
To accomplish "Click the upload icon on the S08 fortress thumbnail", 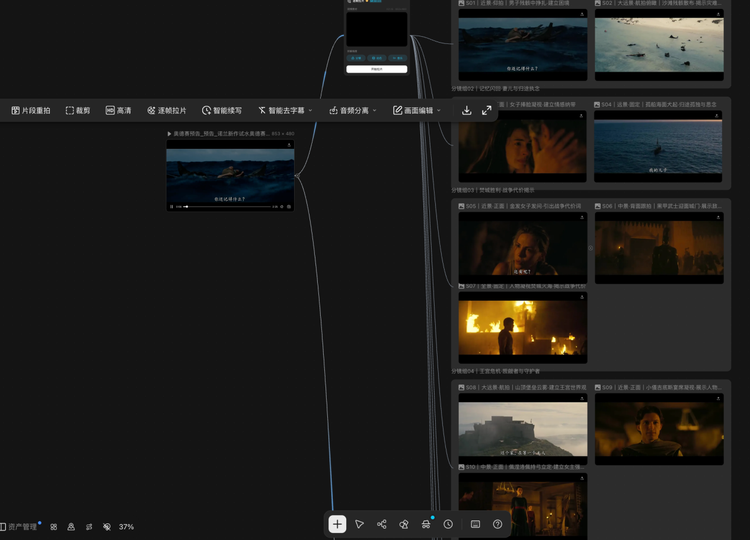I will [x=582, y=398].
